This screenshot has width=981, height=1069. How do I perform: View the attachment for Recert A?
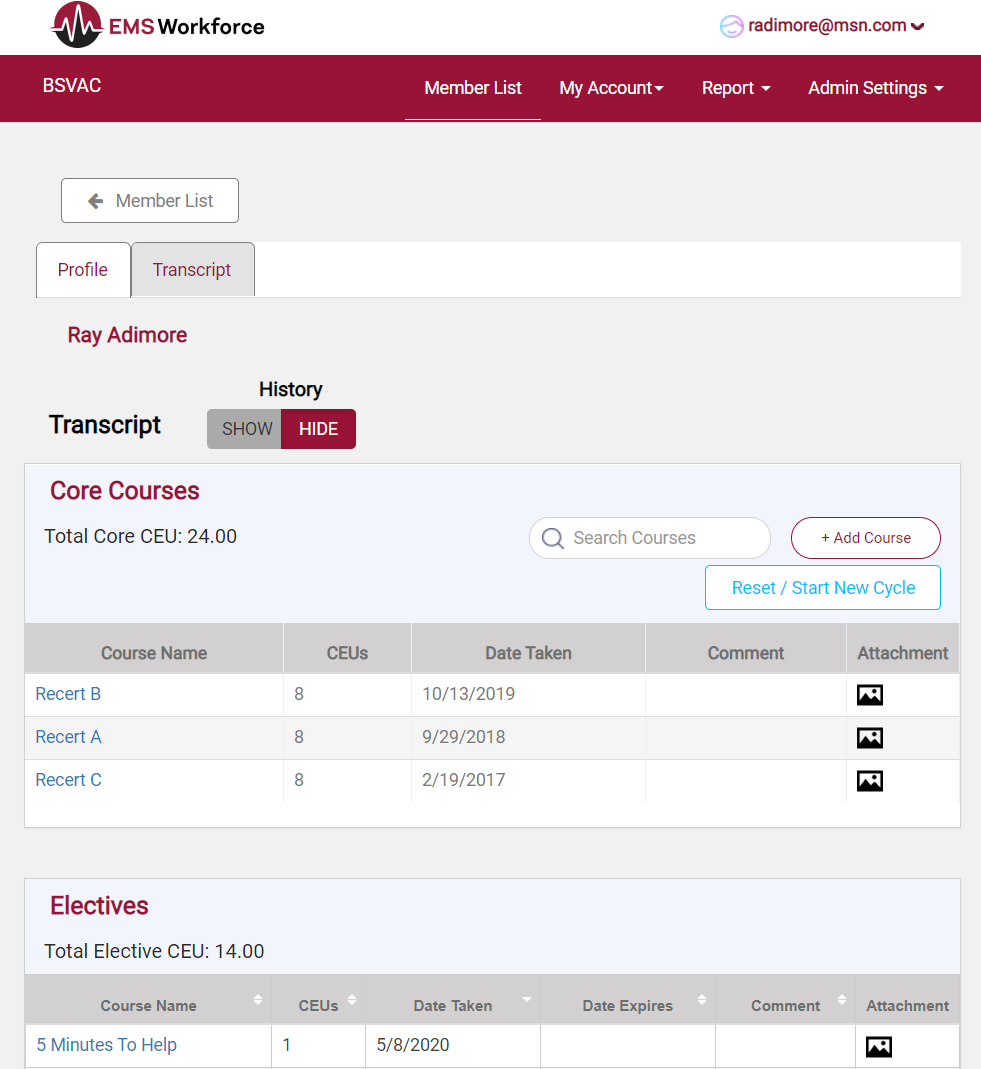click(869, 737)
